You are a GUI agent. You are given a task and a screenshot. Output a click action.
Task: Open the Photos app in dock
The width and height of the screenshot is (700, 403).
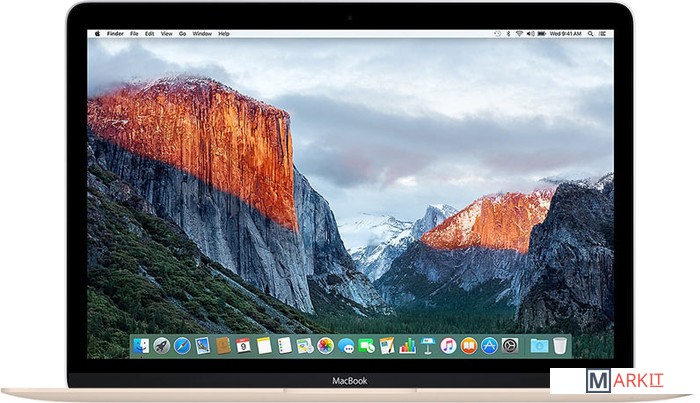click(x=325, y=345)
